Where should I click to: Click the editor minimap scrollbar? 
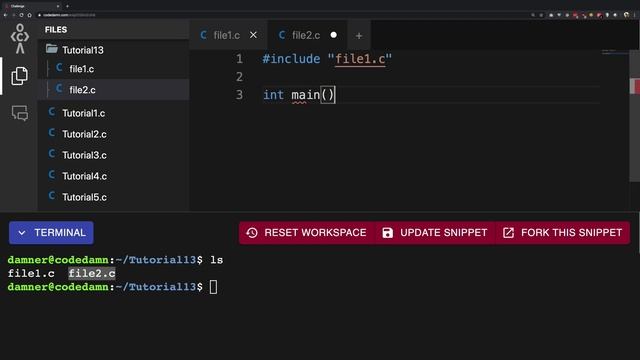click(x=634, y=116)
